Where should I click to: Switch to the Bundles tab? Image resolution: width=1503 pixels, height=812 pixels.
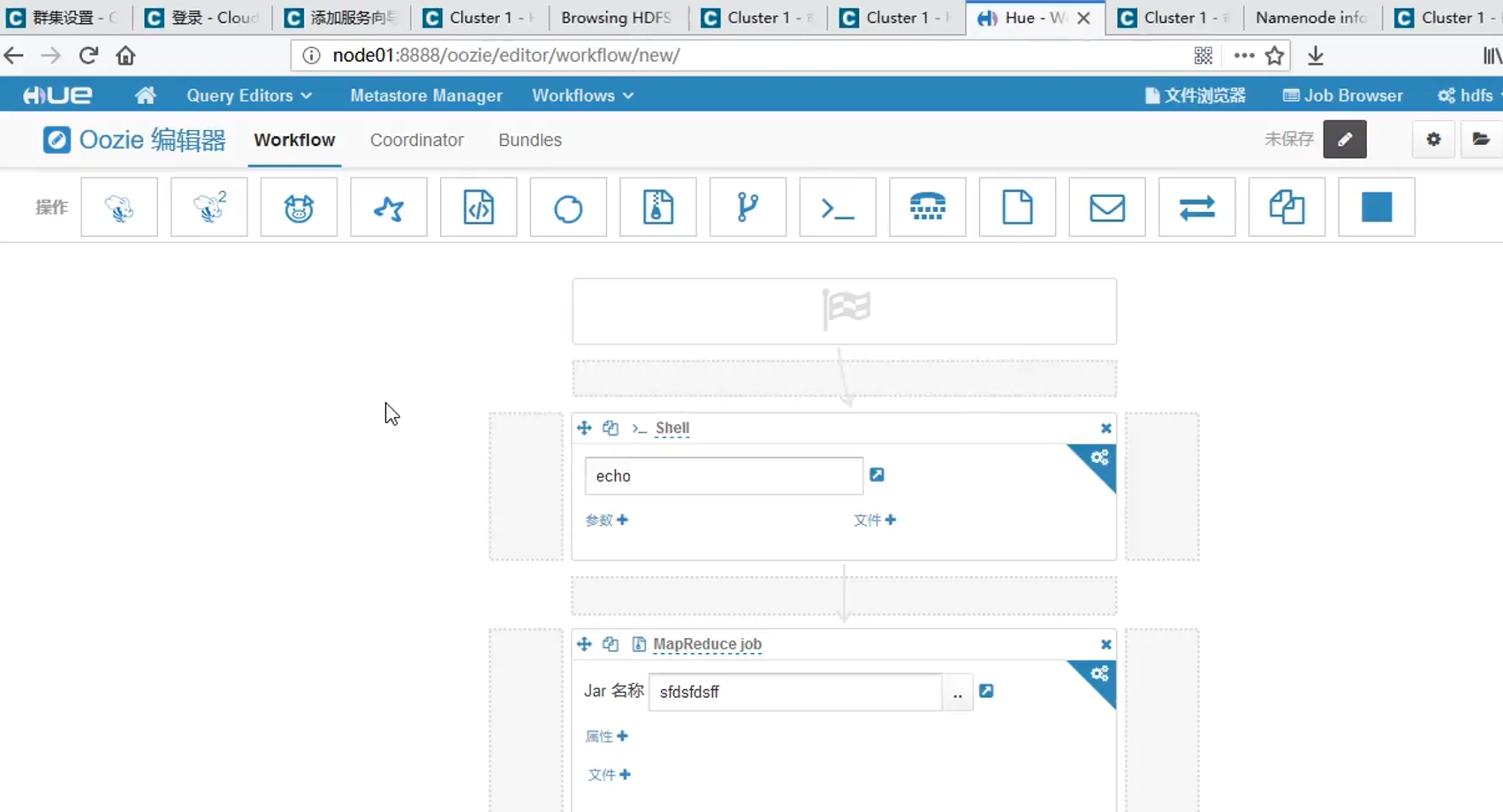click(x=529, y=140)
